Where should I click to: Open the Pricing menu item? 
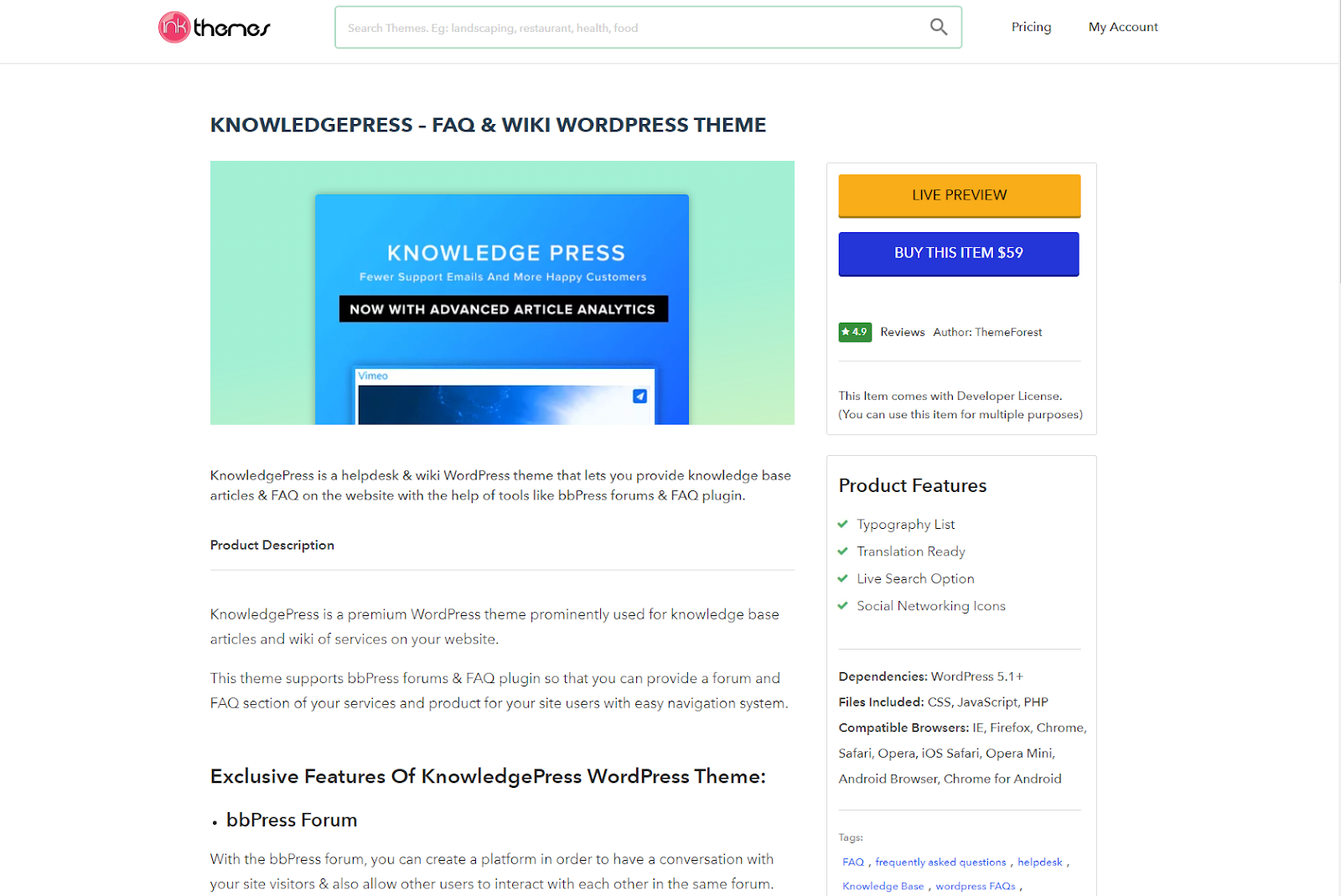point(1031,27)
